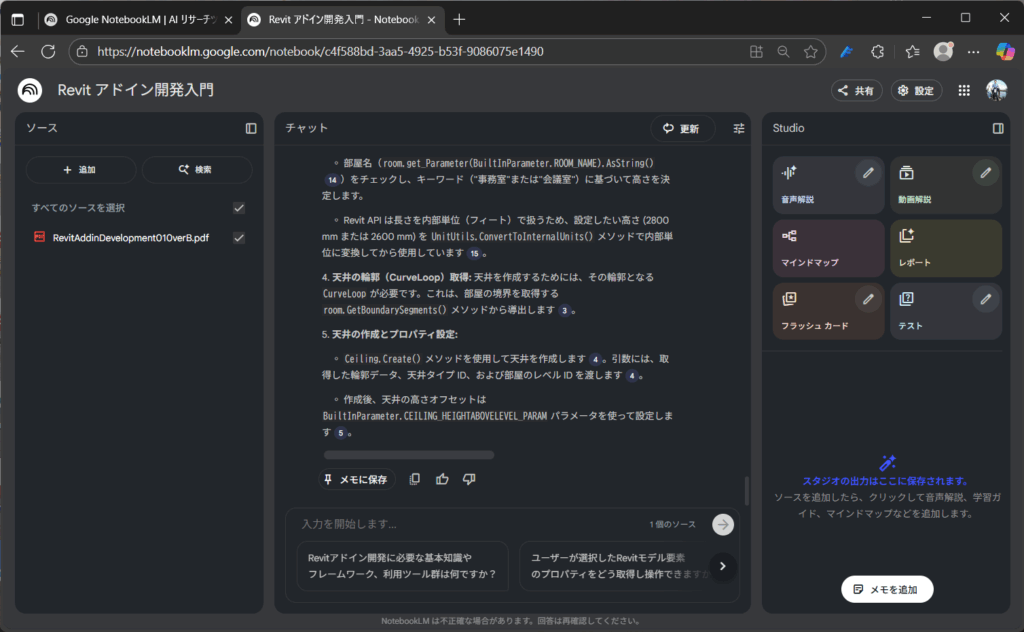
Task: Switch to Google NotebookLM tab
Action: (x=138, y=19)
